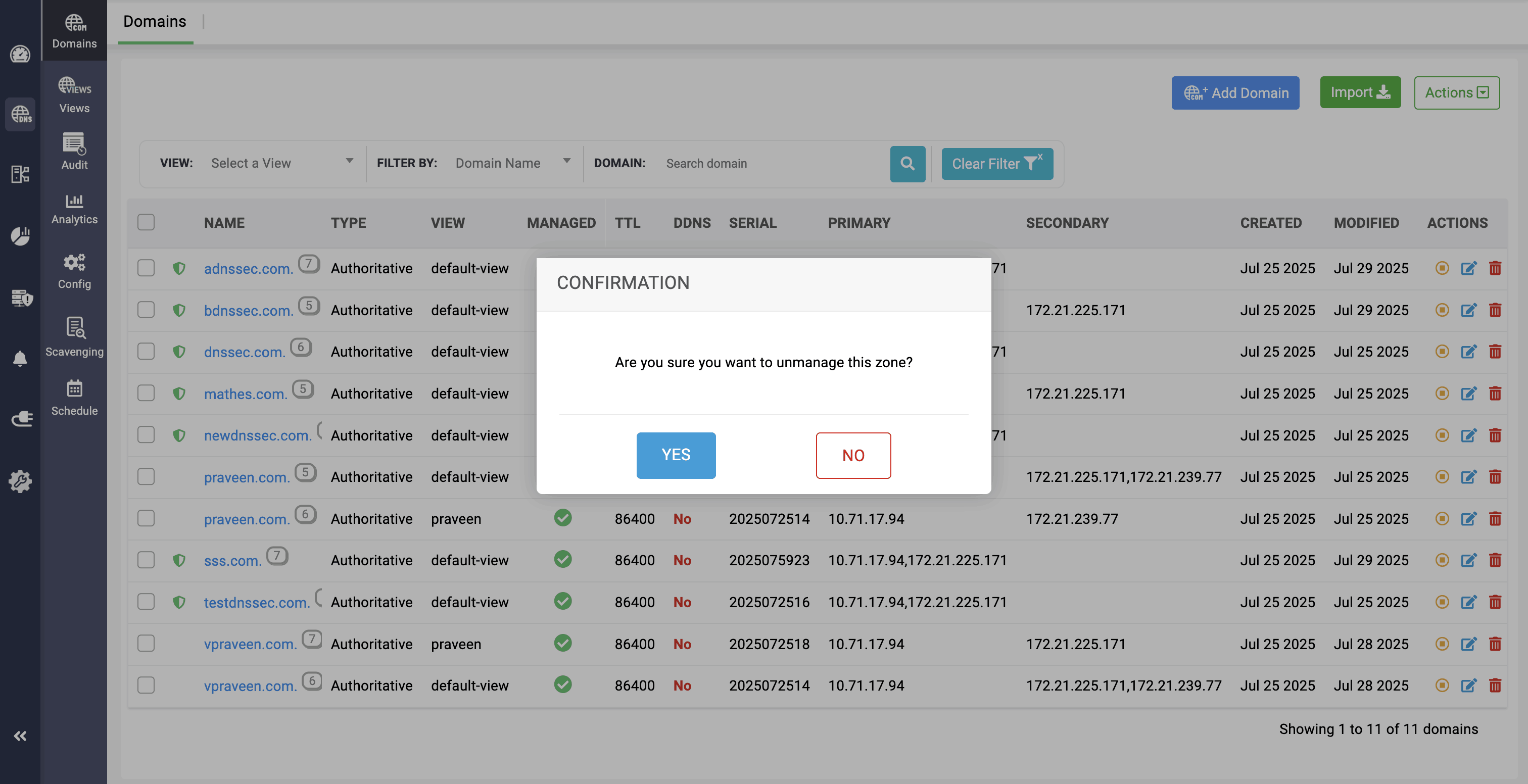1528x784 pixels.
Task: Click the Audit icon in the sidebar
Action: 74,151
